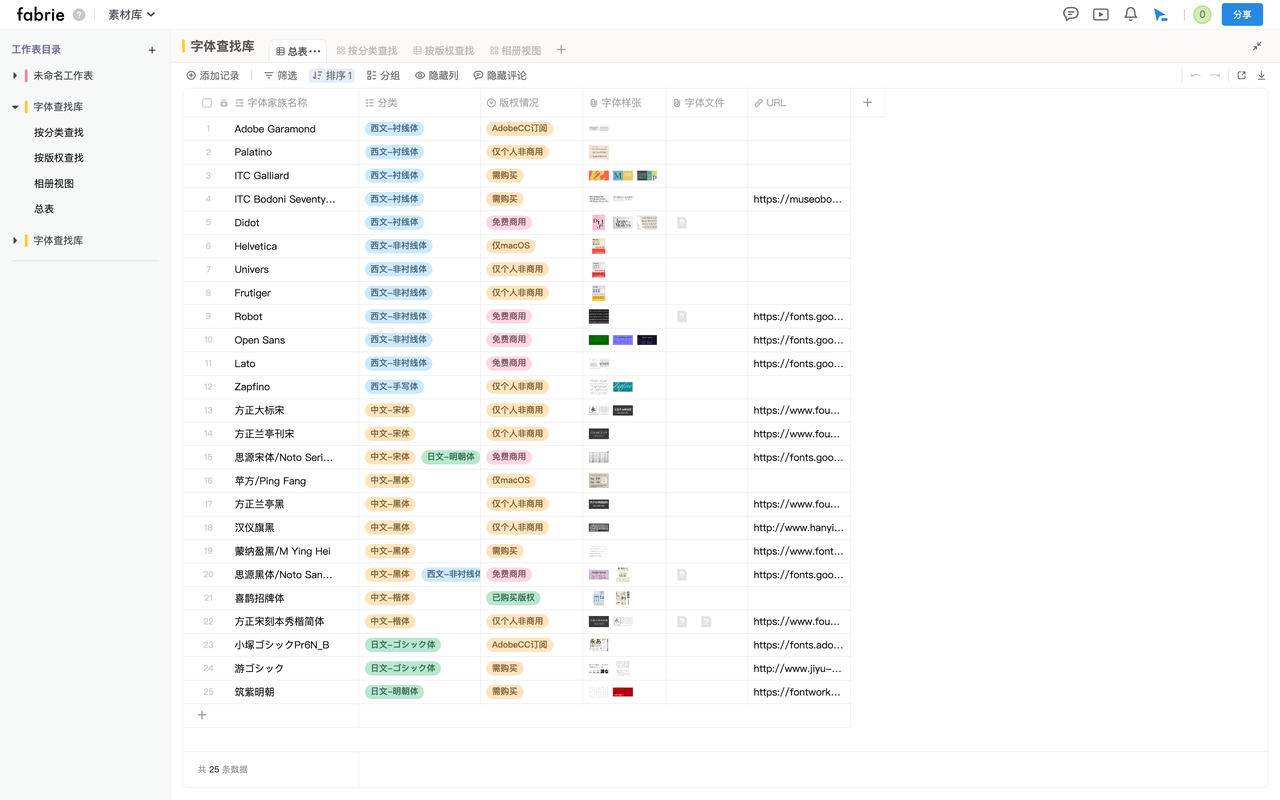
Task: Collapse the fullscreen view icon
Action: coord(1257,46)
